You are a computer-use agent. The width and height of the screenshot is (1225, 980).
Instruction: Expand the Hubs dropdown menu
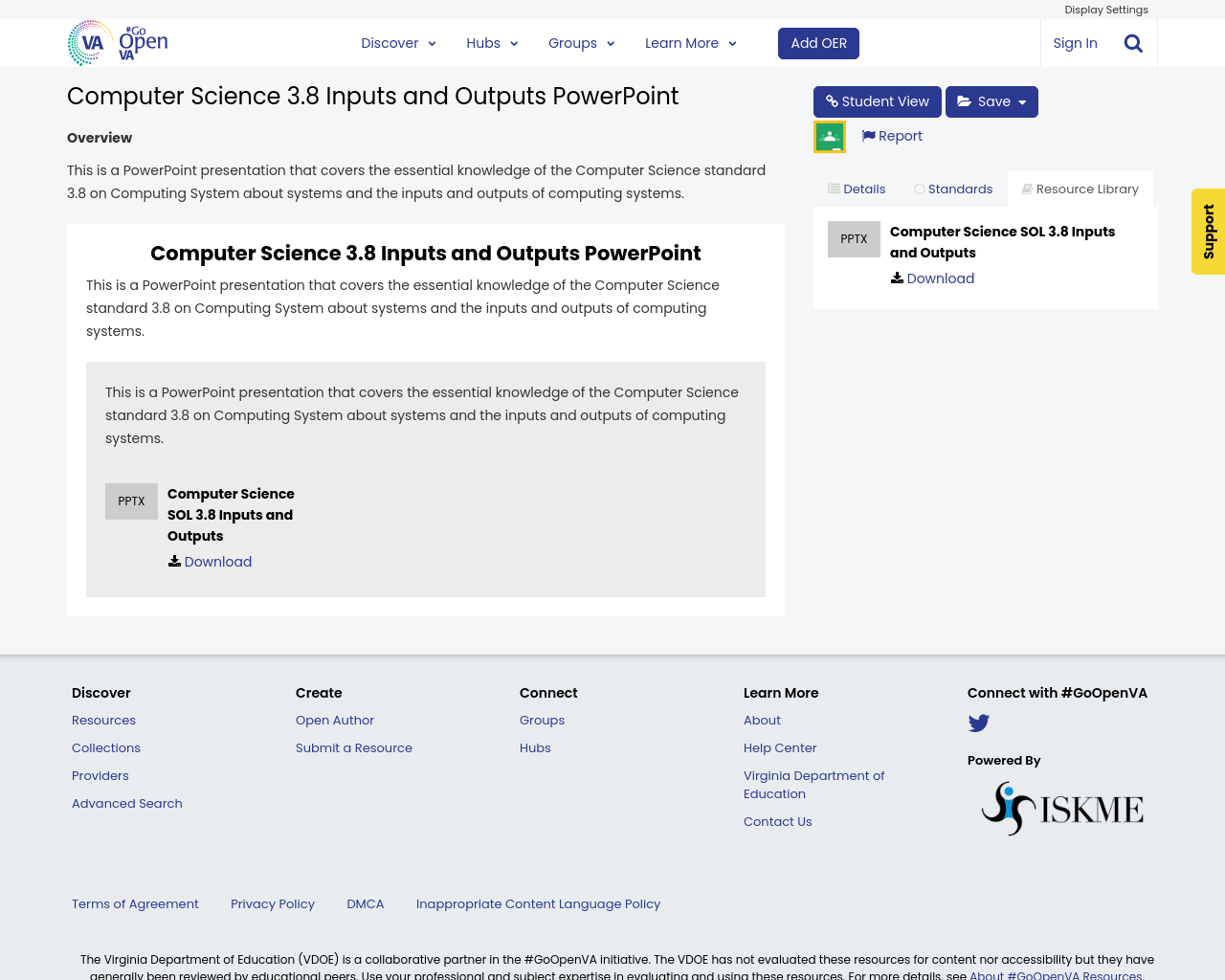pos(492,42)
